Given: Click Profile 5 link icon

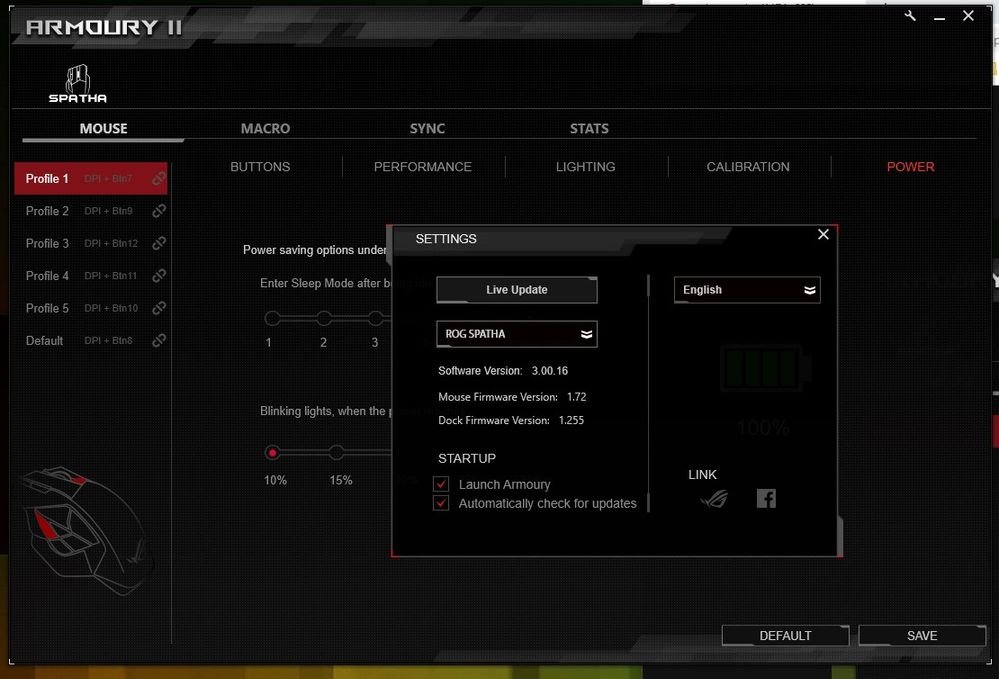Looking at the screenshot, I should point(159,308).
